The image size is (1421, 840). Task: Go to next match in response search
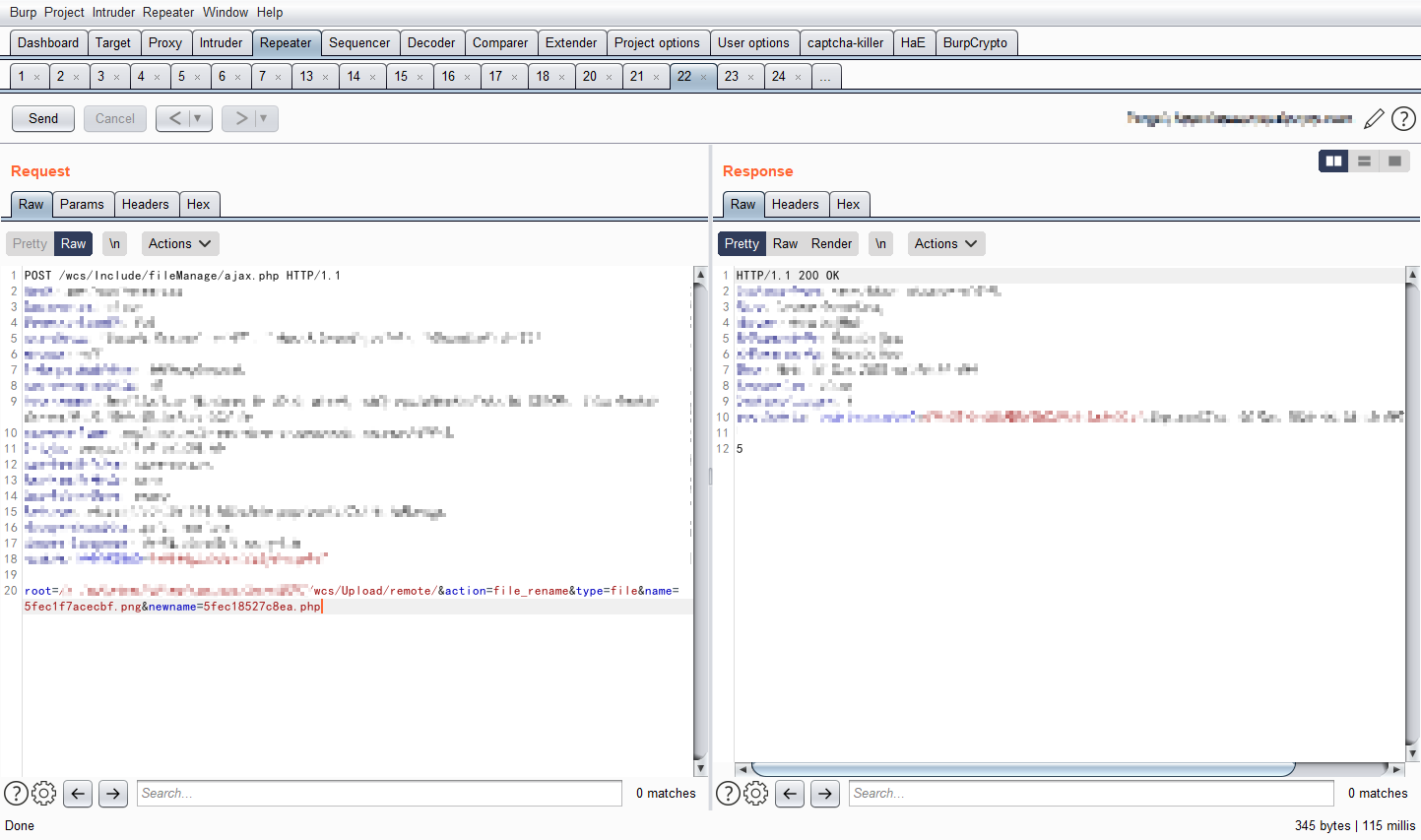pyautogui.click(x=825, y=793)
